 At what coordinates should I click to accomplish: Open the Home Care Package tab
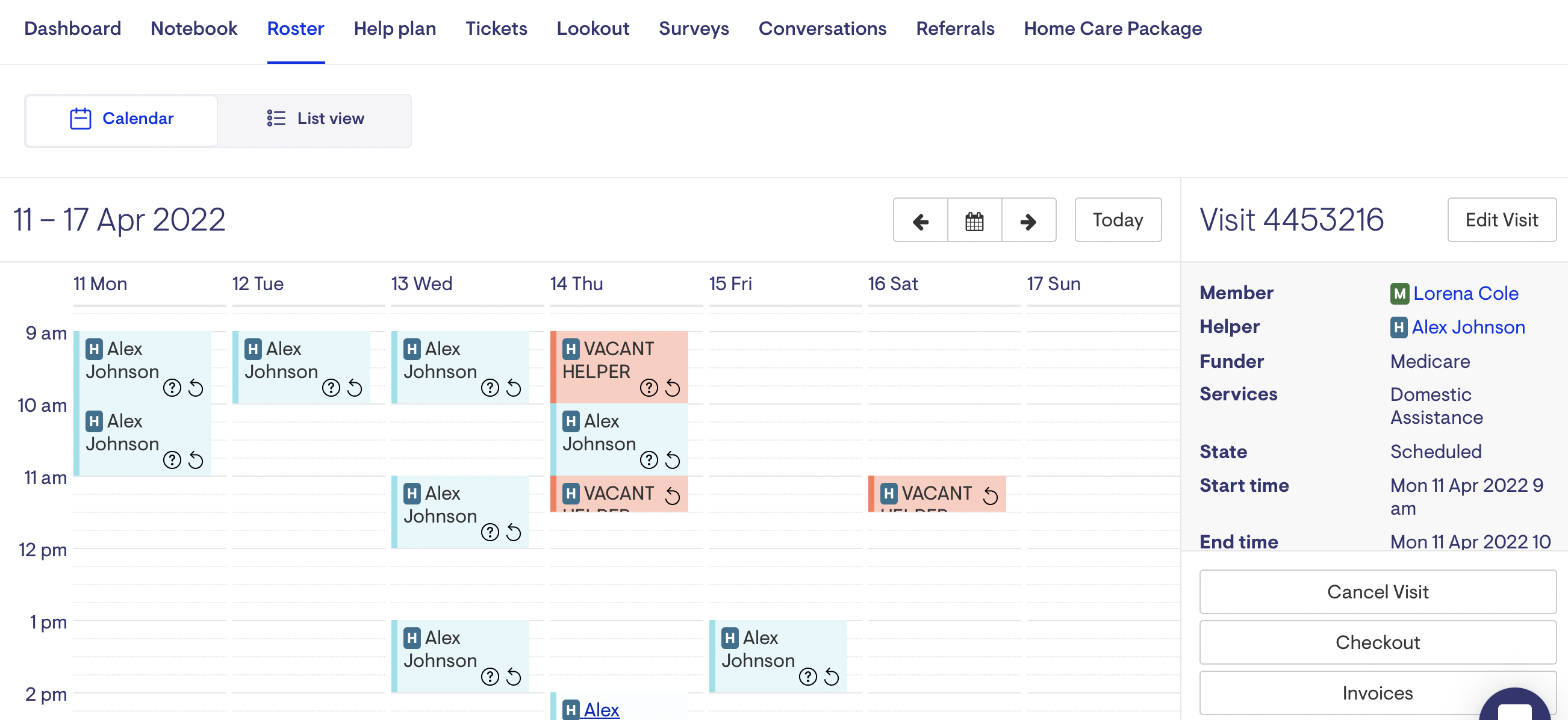click(x=1112, y=29)
